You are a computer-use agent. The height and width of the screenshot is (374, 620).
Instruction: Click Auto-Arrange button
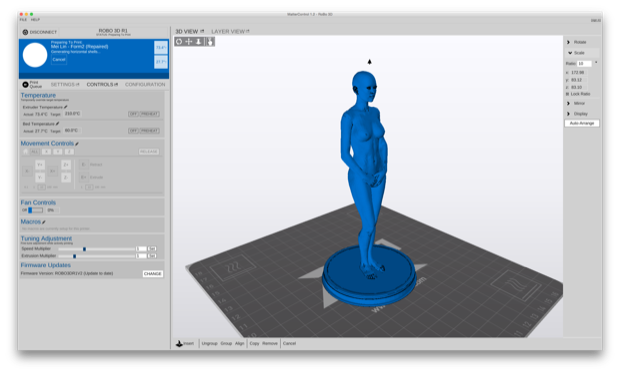582,123
